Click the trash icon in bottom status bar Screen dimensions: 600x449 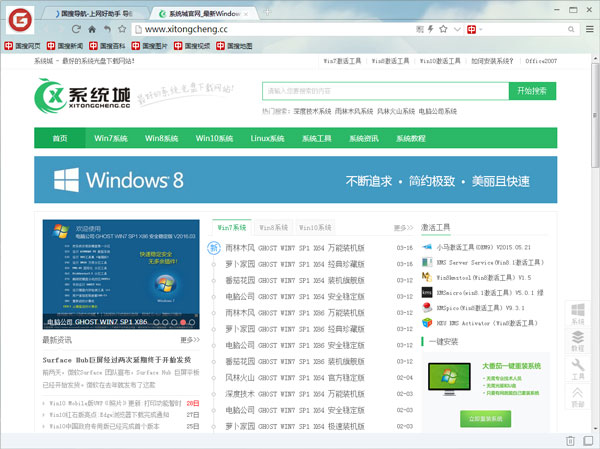tap(570, 441)
